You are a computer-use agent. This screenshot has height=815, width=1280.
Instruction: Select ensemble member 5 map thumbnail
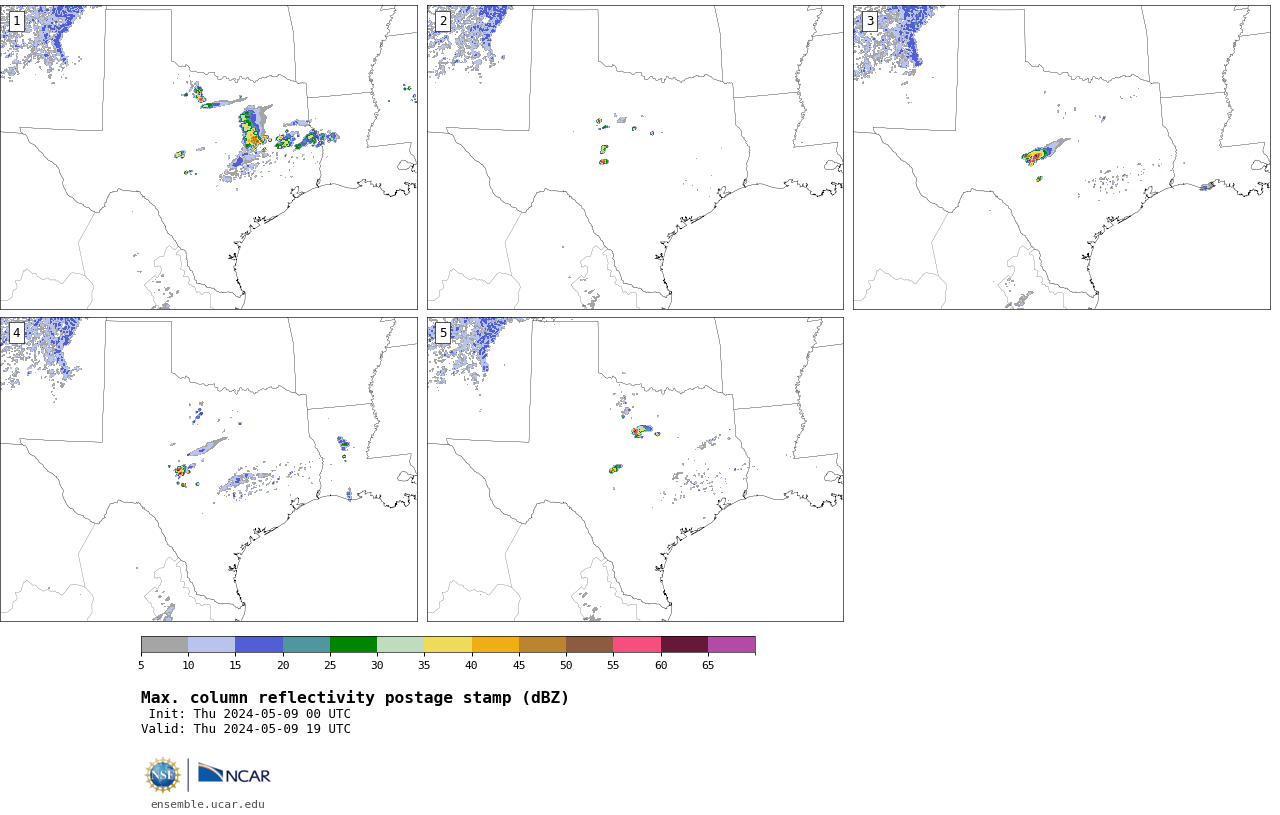click(x=635, y=469)
